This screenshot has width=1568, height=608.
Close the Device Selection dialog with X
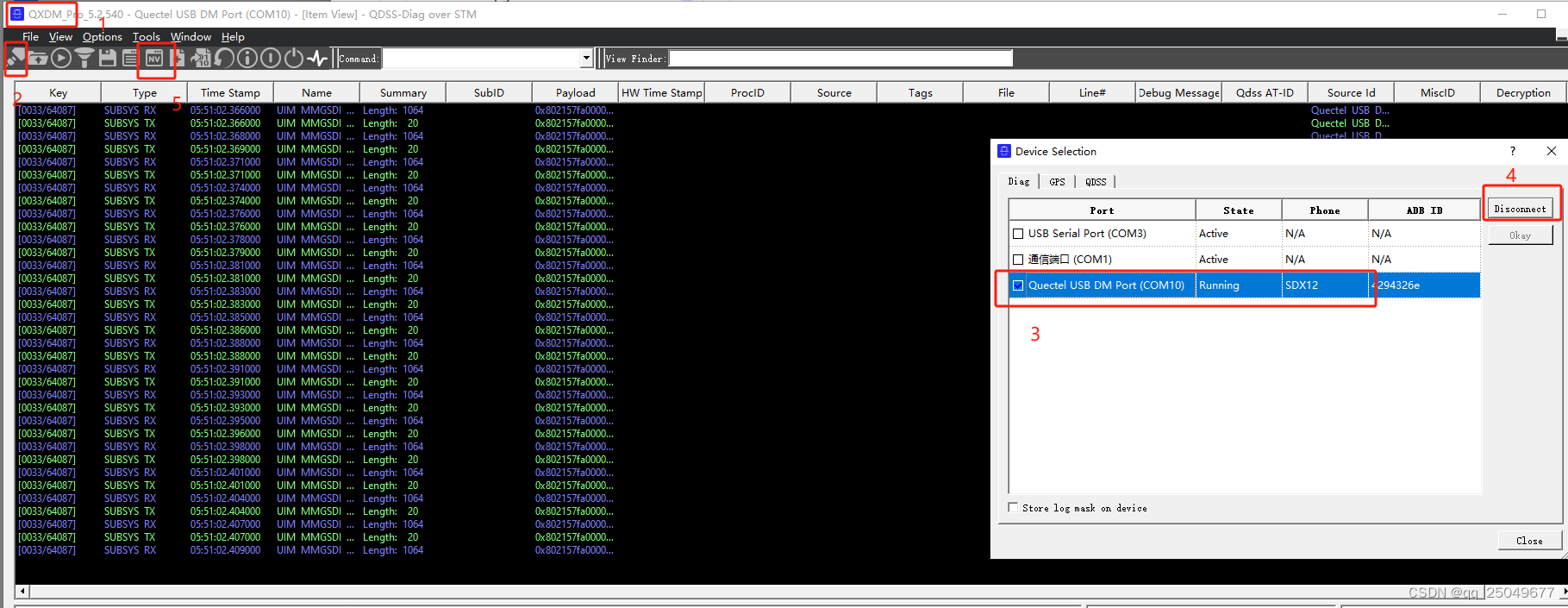pyautogui.click(x=1552, y=151)
